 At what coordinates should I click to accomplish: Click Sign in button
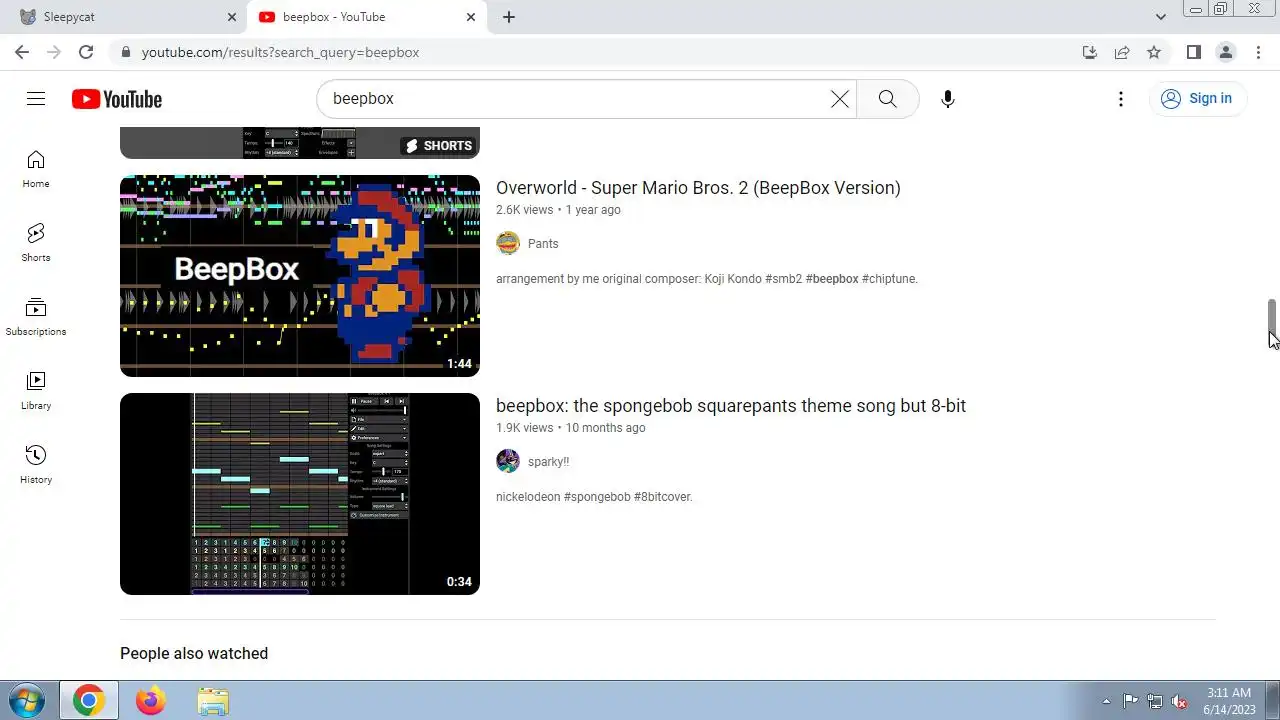[x=1197, y=98]
